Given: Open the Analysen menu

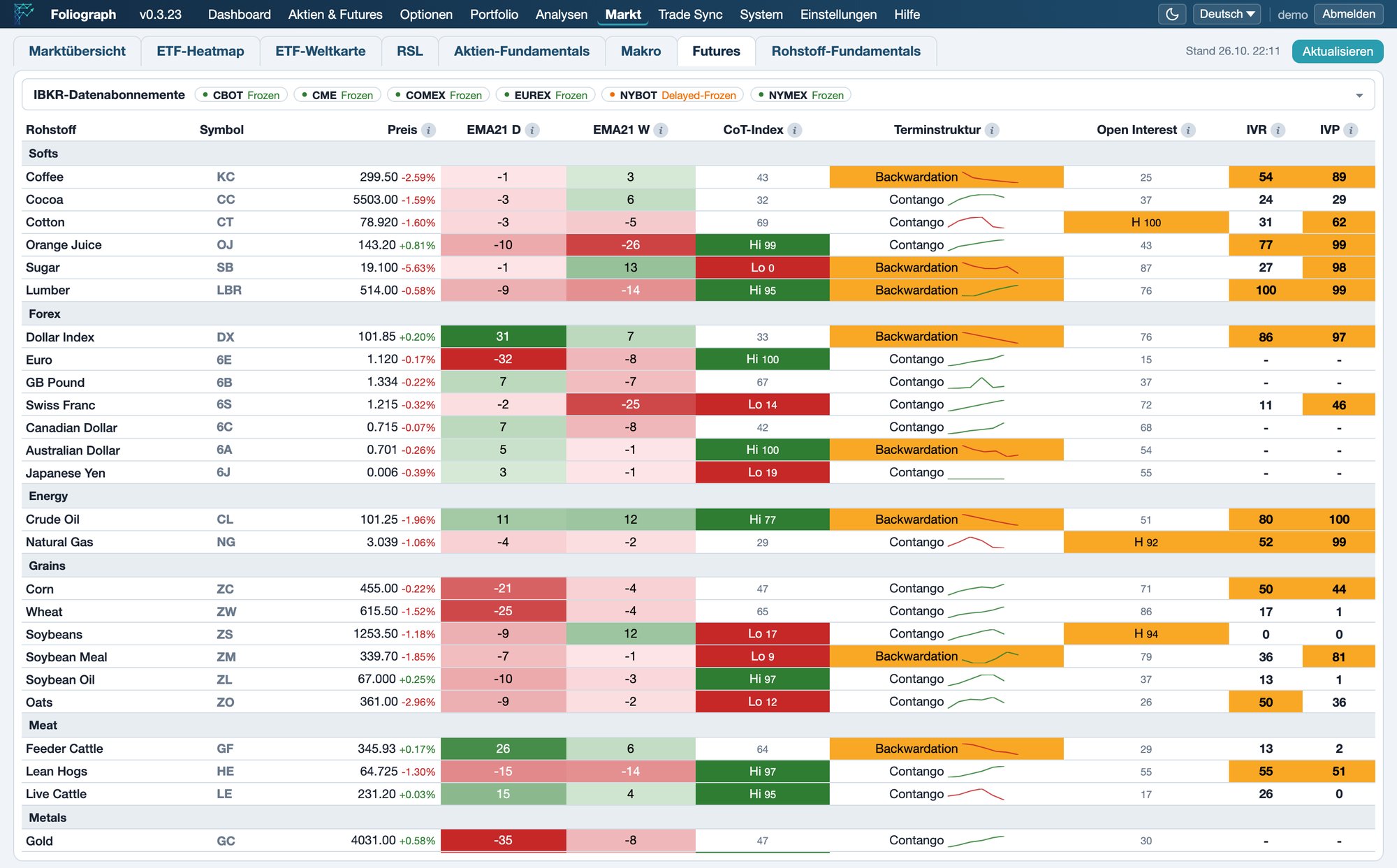Looking at the screenshot, I should click(x=562, y=14).
